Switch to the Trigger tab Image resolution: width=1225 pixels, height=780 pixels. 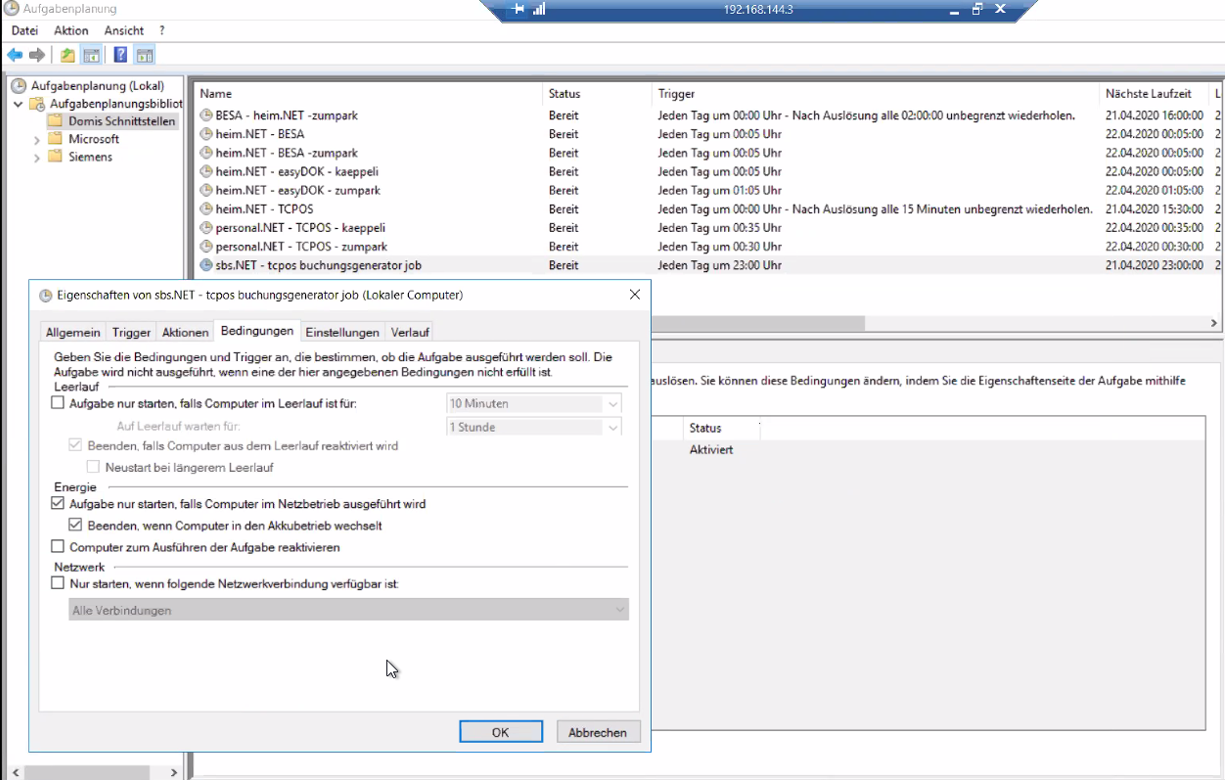point(131,333)
